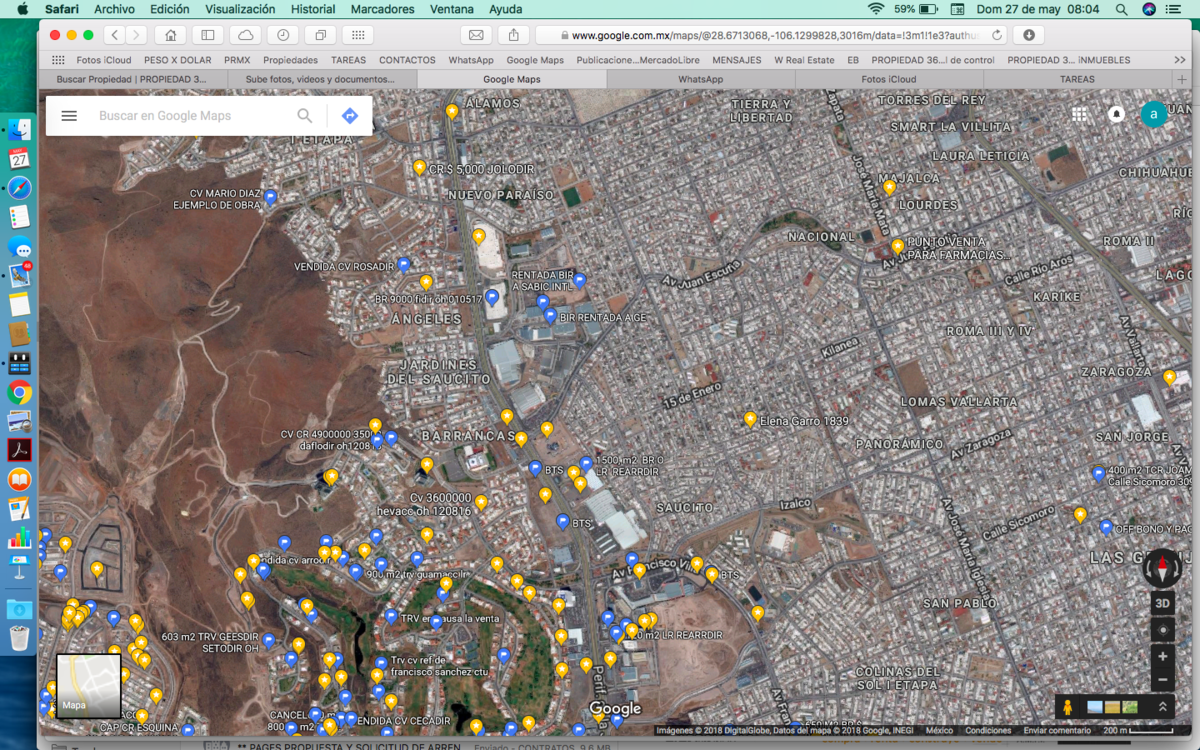Zoom out with the minus button

click(x=1162, y=681)
